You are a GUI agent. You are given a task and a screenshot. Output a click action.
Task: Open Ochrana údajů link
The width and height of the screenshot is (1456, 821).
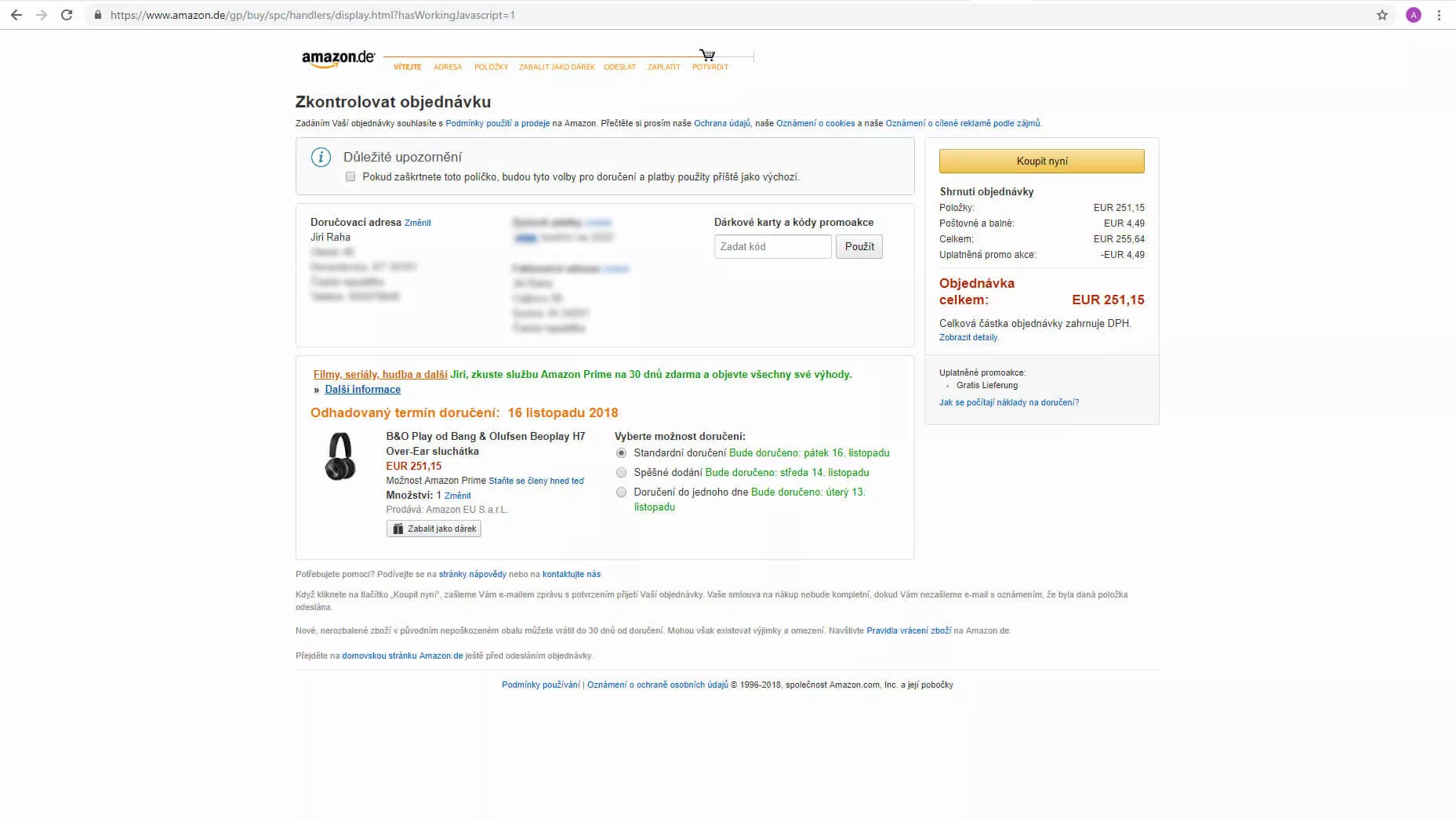722,123
